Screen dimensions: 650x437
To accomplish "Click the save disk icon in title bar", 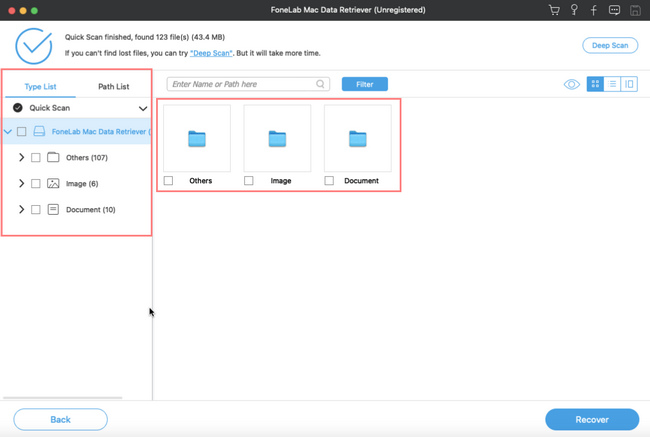I will coord(635,10).
